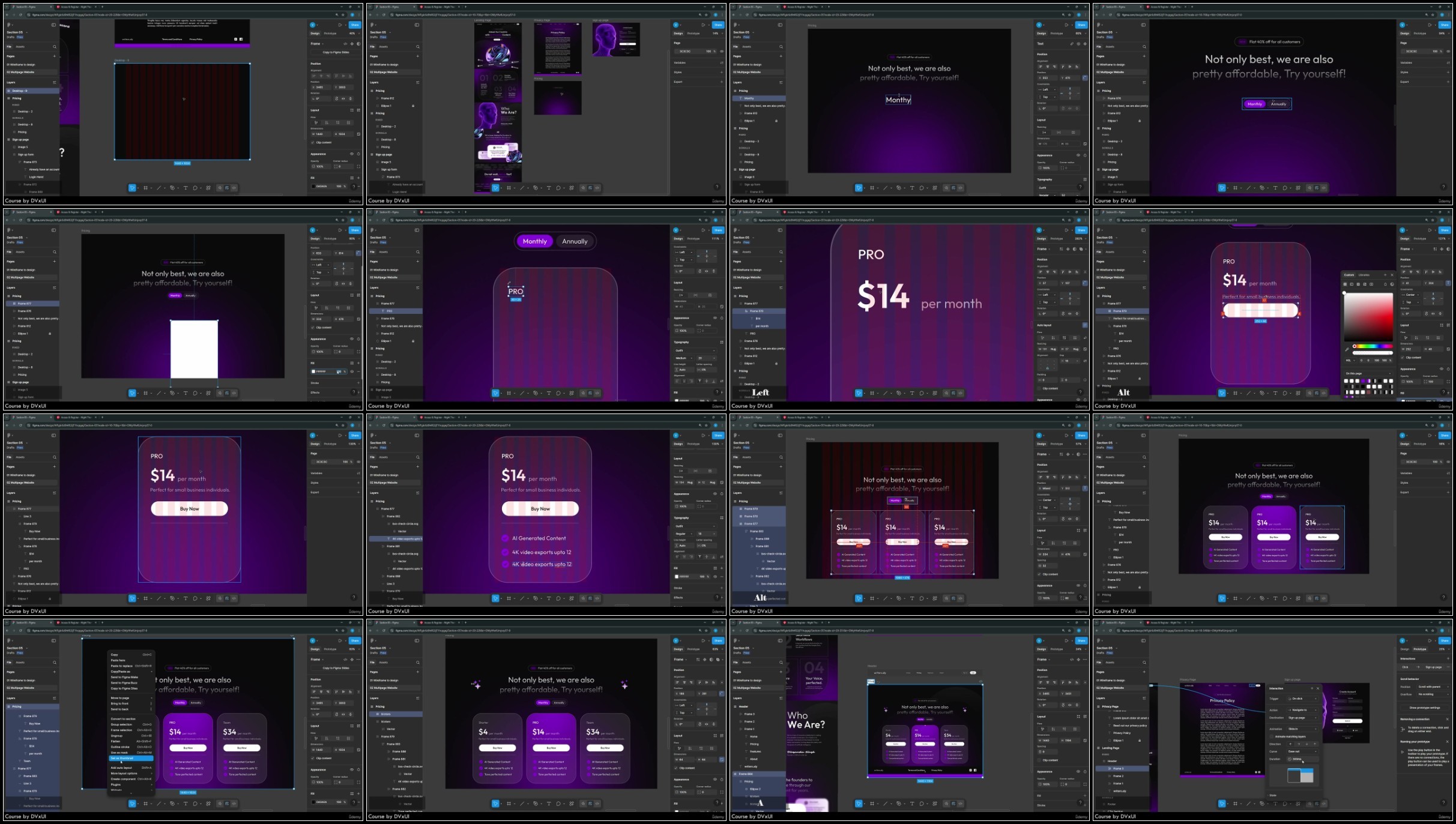Pick the eyedropper tool in color picker
Viewport: 1456px width, 824px height.
coord(1347,349)
